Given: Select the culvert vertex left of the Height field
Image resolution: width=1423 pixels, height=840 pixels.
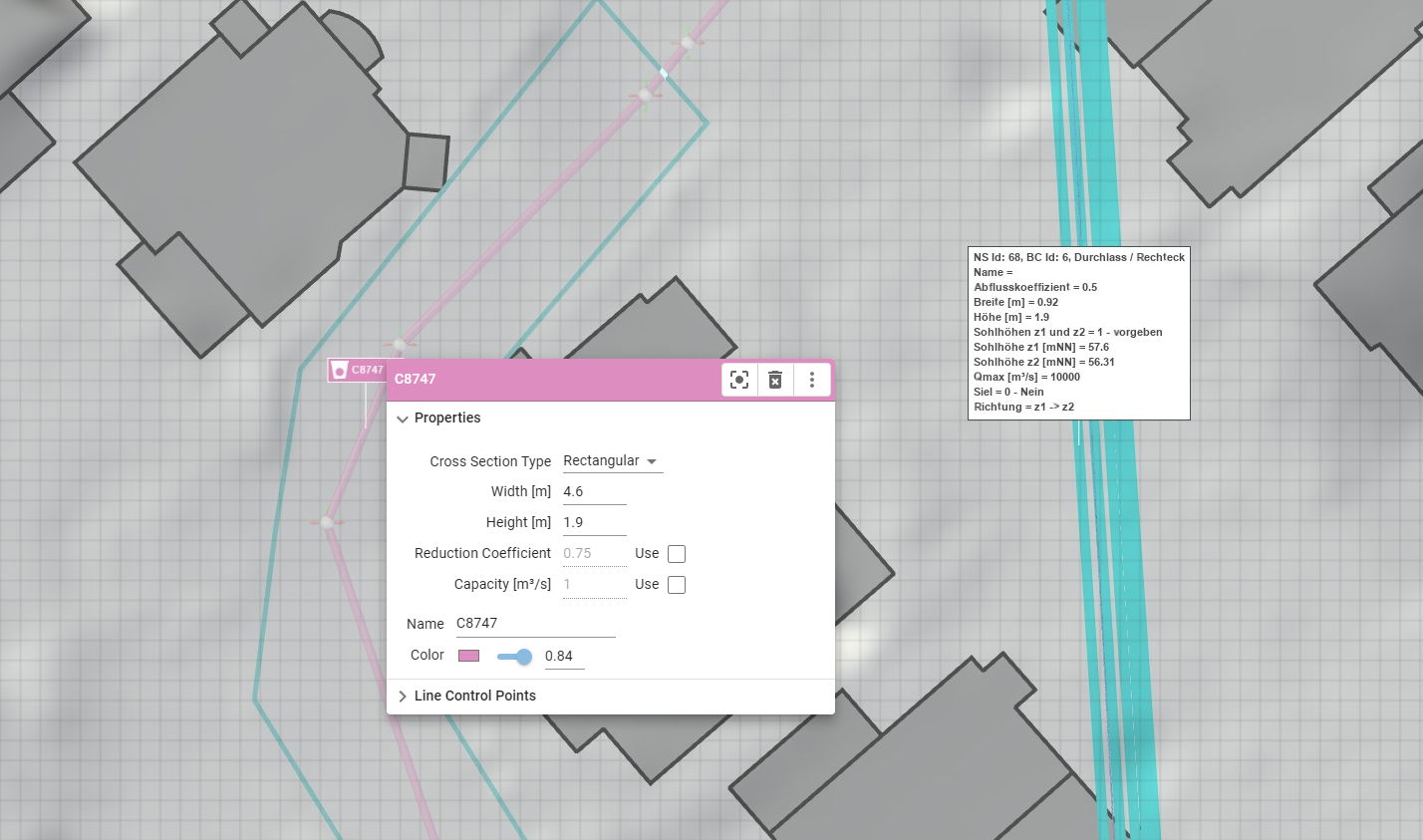Looking at the screenshot, I should pyautogui.click(x=327, y=521).
